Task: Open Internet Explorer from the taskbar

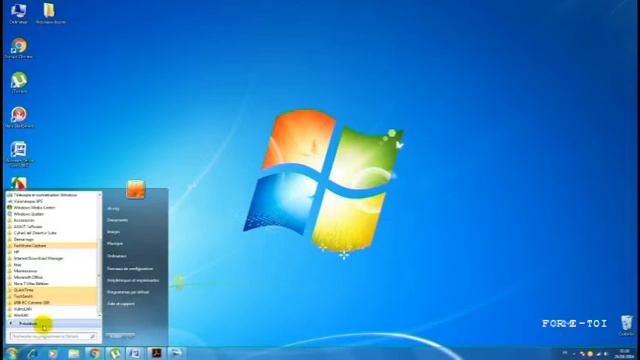Action: (32, 353)
